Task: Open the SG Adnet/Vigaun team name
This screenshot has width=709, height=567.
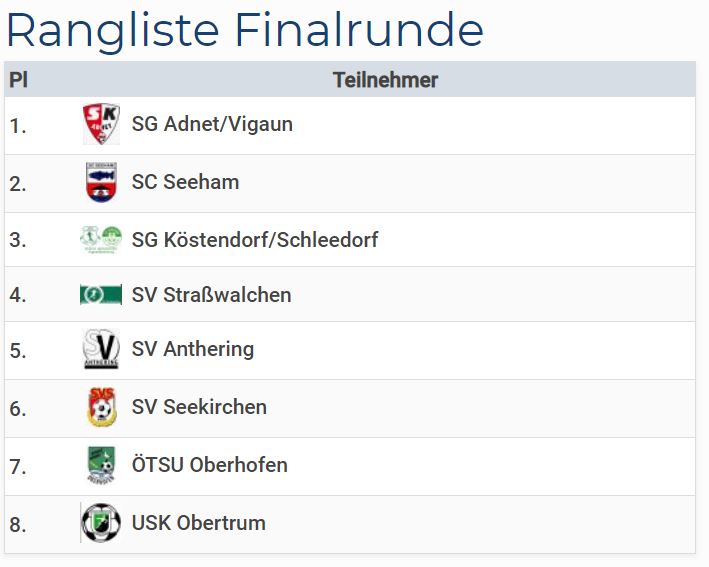Action: 212,125
